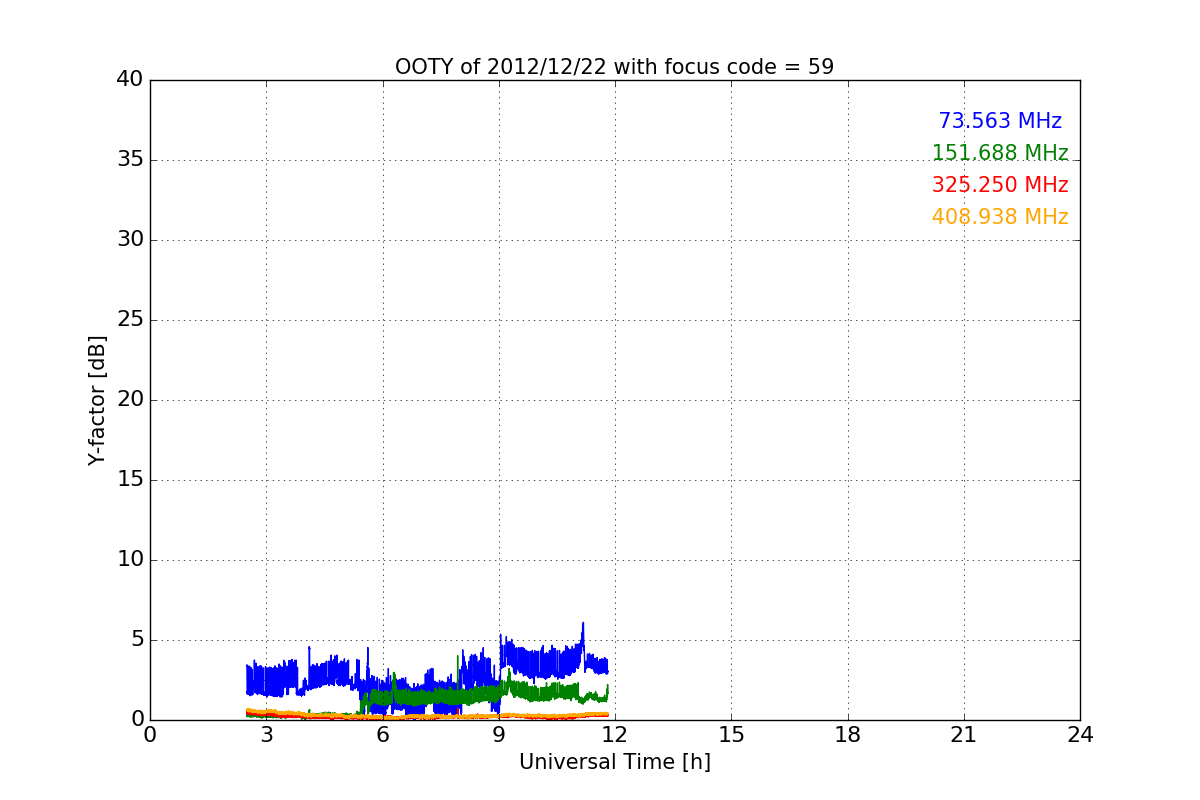The height and width of the screenshot is (800, 1200).
Task: Click the y-axis tick label 30
Action: (x=130, y=240)
